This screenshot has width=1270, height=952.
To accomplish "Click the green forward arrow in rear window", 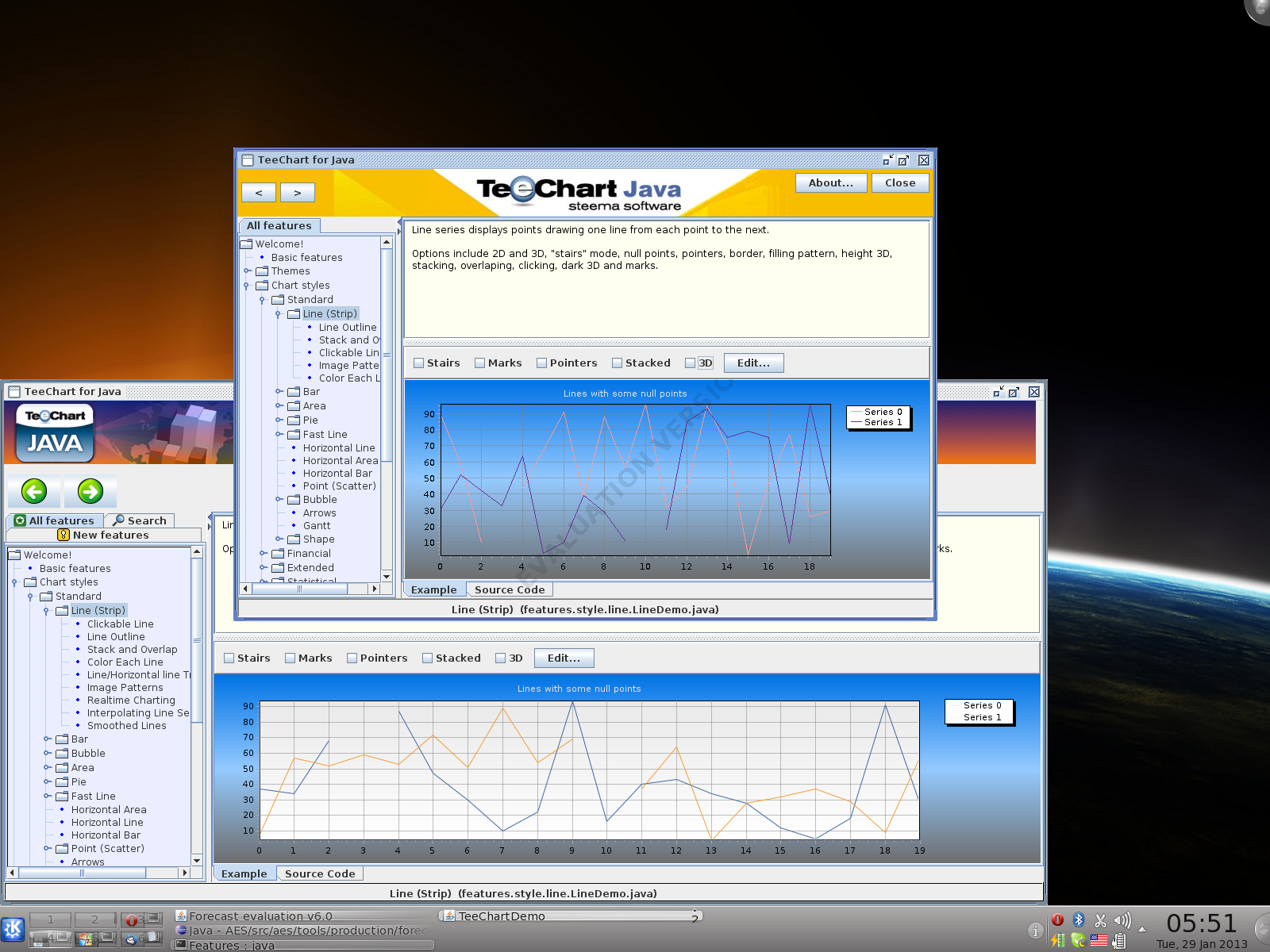I will tap(90, 492).
